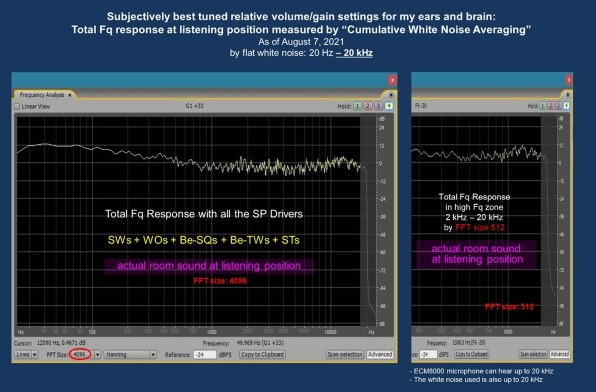Click Copy to Clipboard in right window
Viewport: 596px width, 392px height.
pos(471,354)
